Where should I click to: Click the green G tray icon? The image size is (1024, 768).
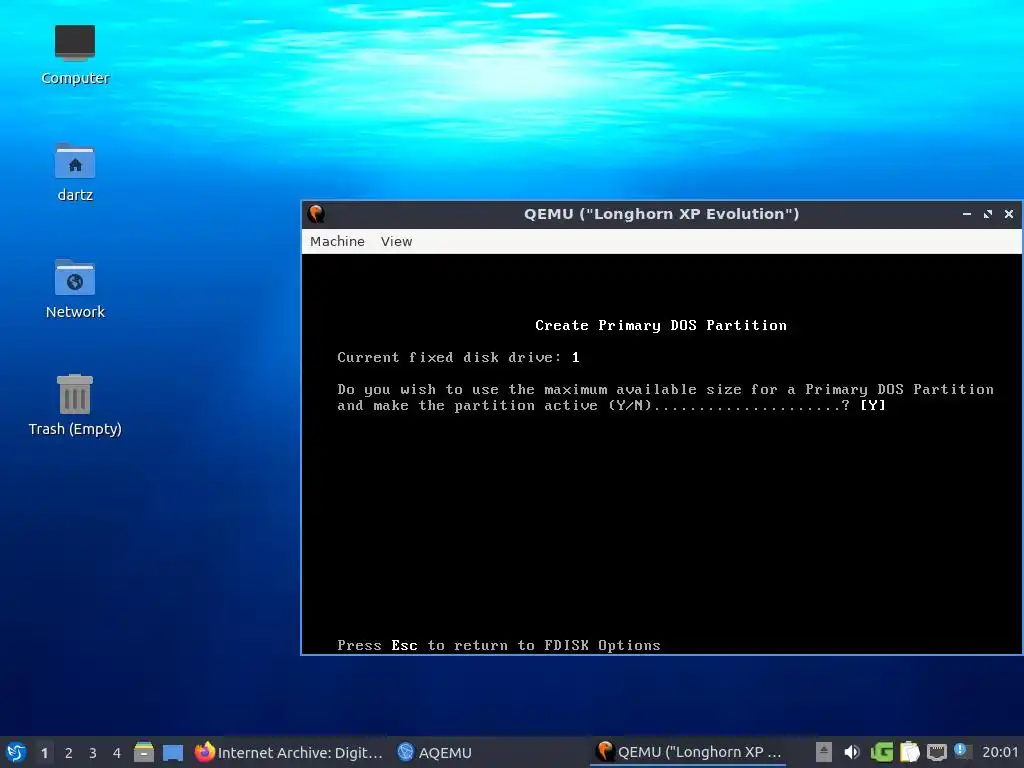(x=881, y=752)
